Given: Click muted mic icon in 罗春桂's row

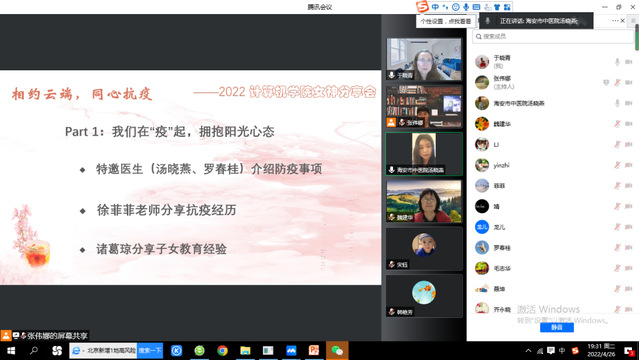Looking at the screenshot, I should (617, 247).
